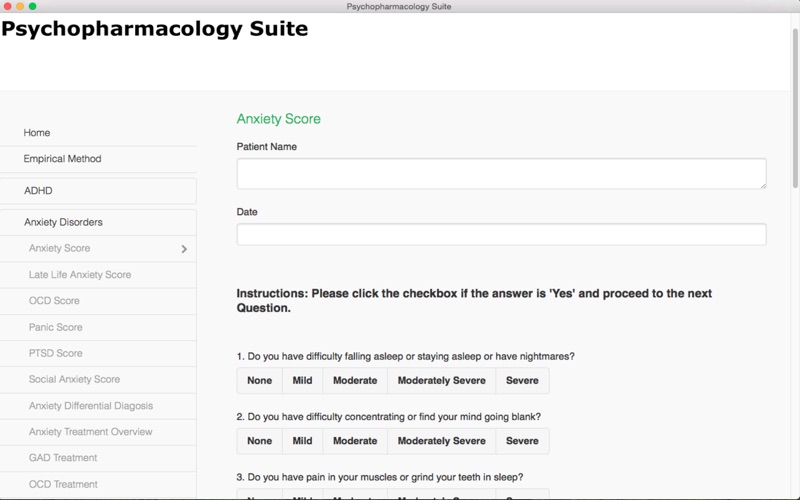Expand the Anxiety Disorders section

pyautogui.click(x=63, y=222)
